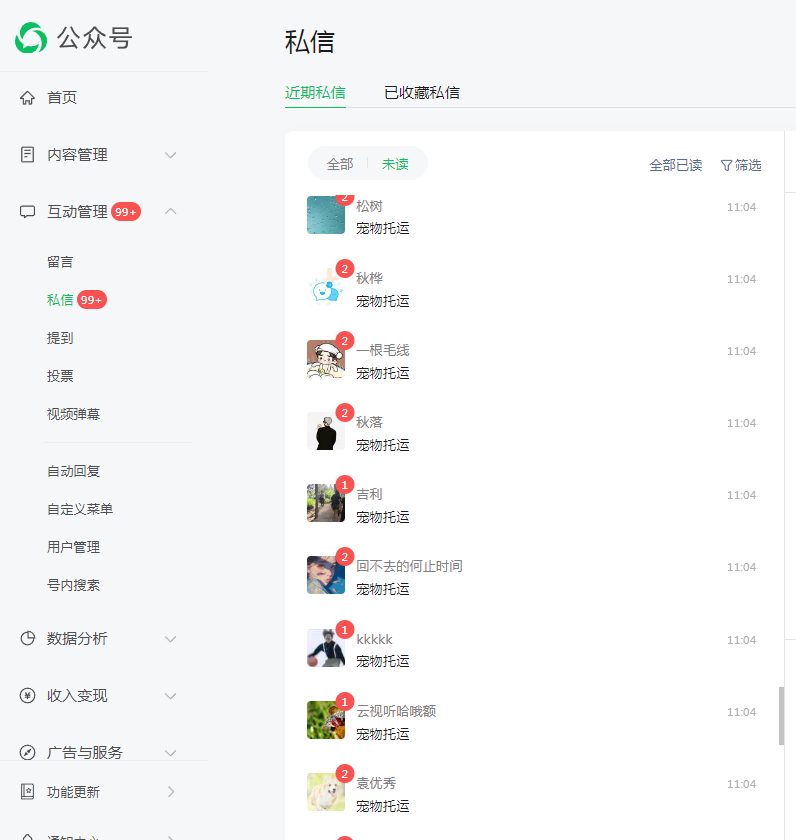Click the pie chart icon beside 数据分析
The image size is (796, 840).
[27, 638]
